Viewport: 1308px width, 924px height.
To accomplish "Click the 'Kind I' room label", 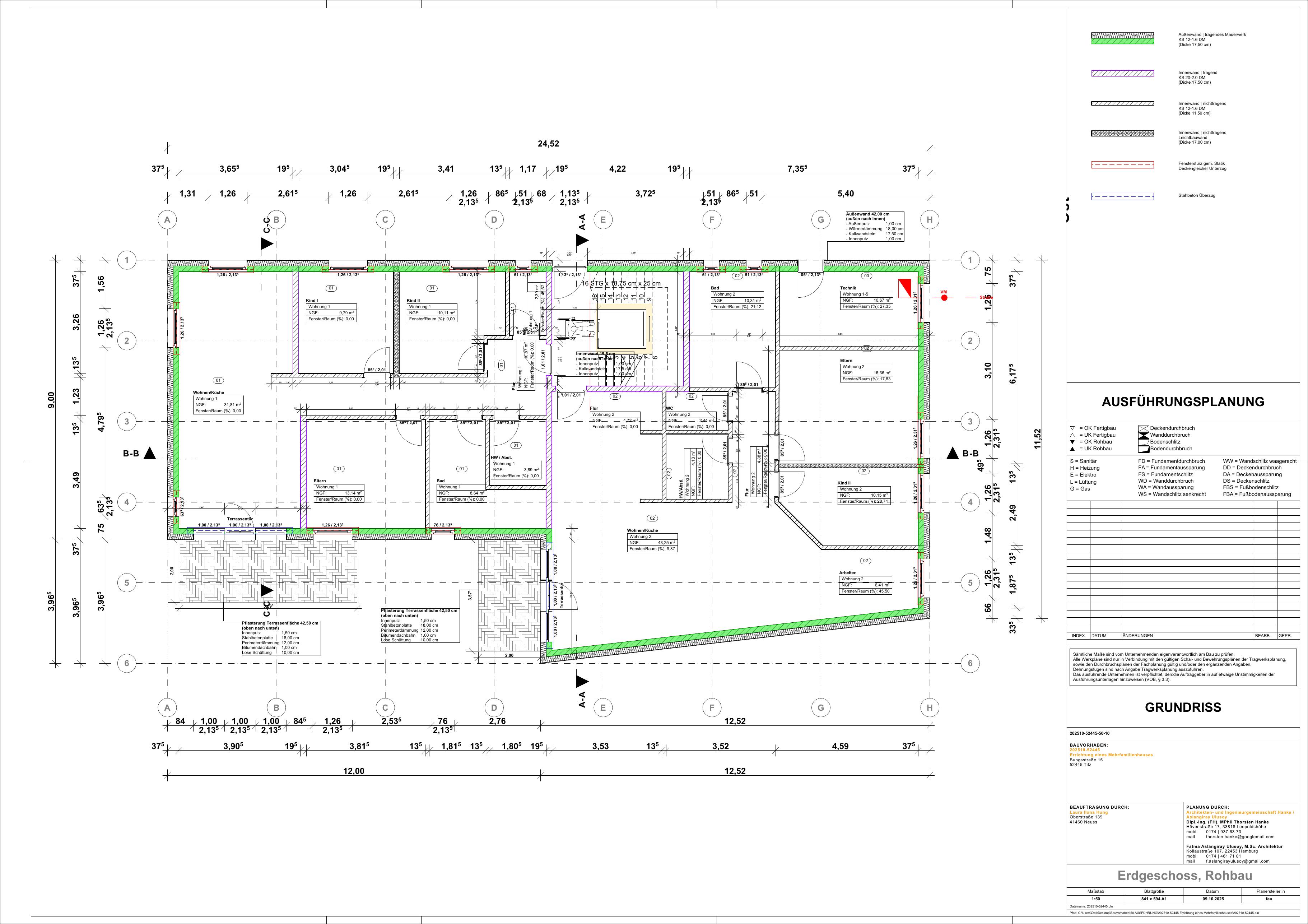I will coord(312,300).
